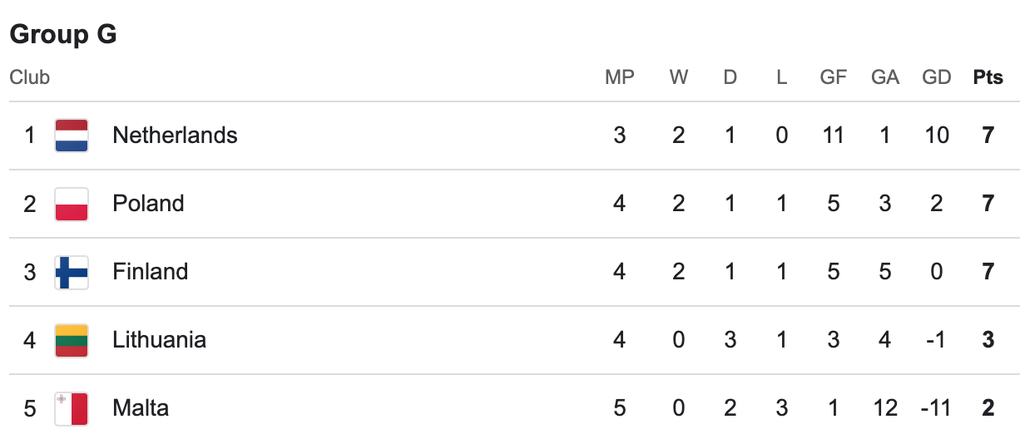This screenshot has height=439, width=1020.
Task: Click the Finland flag icon
Action: coord(72,272)
